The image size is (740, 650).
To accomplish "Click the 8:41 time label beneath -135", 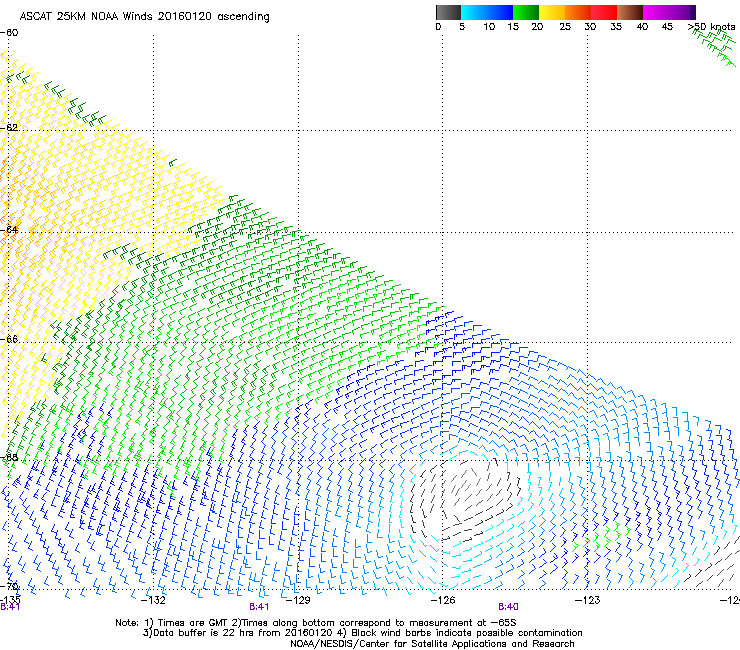I will 10,607.
